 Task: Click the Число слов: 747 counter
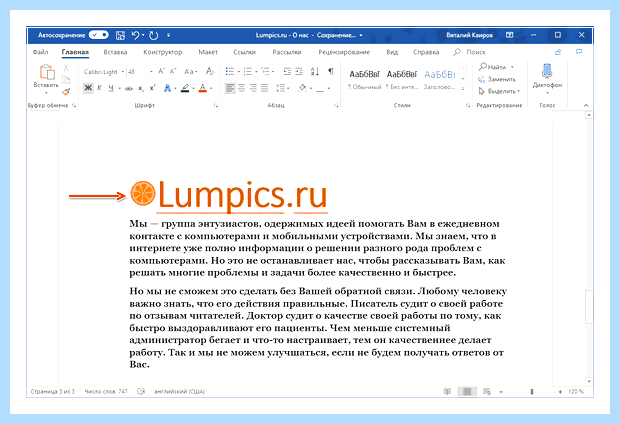point(106,392)
